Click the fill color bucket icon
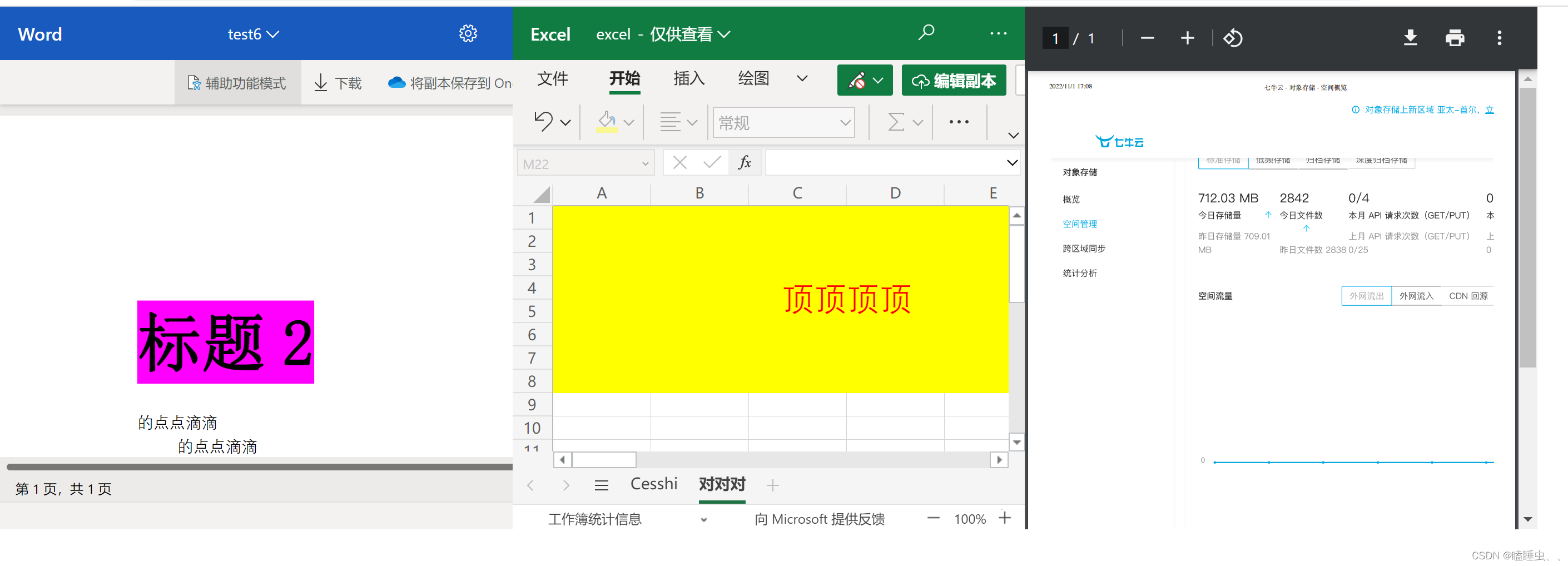Screen dimensions: 1568x566 pos(607,122)
